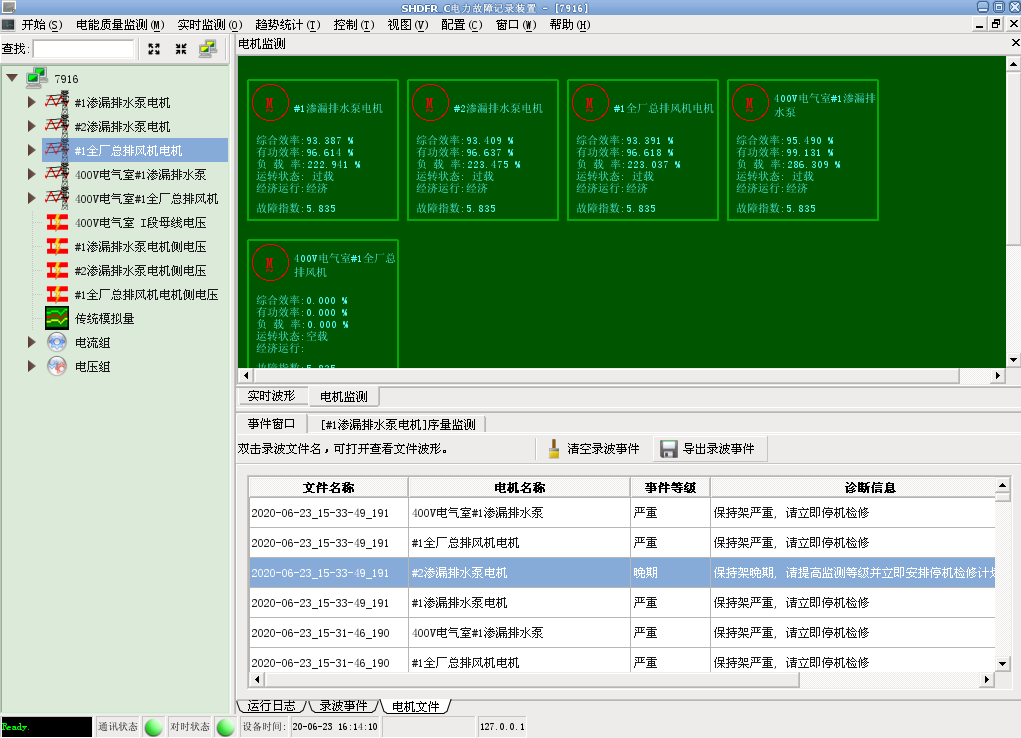Click the red motor icon of #1渗漏排水泵电机 card
The width and height of the screenshot is (1021, 738).
click(x=270, y=102)
